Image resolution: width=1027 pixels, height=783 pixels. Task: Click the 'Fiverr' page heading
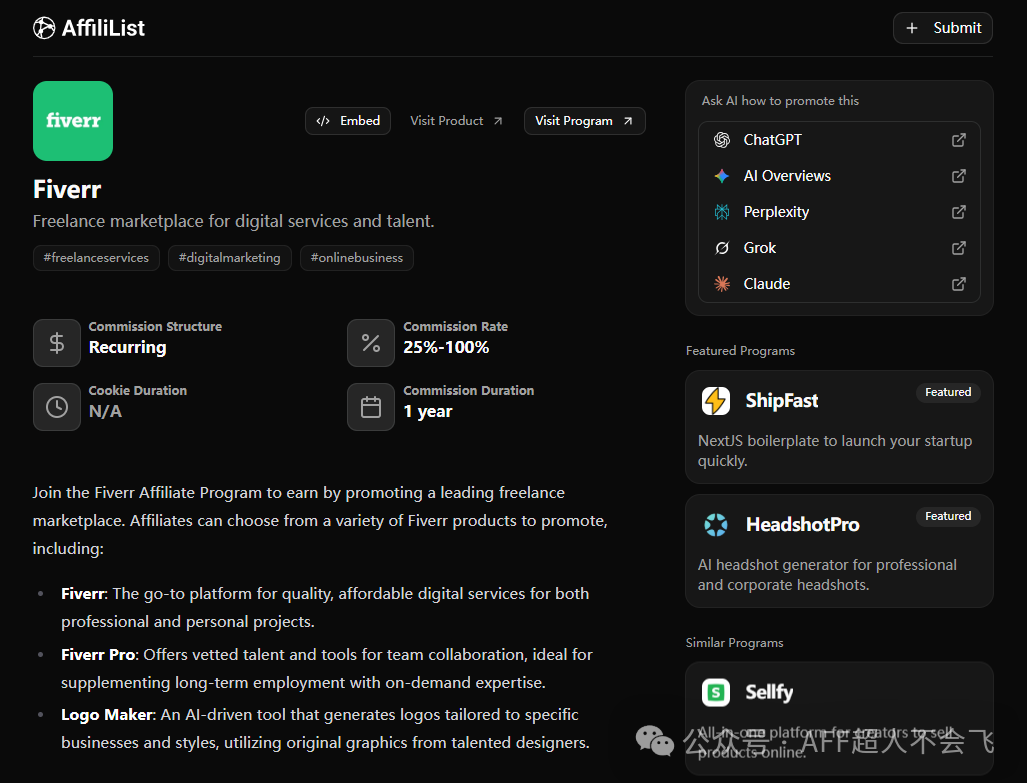(x=67, y=189)
